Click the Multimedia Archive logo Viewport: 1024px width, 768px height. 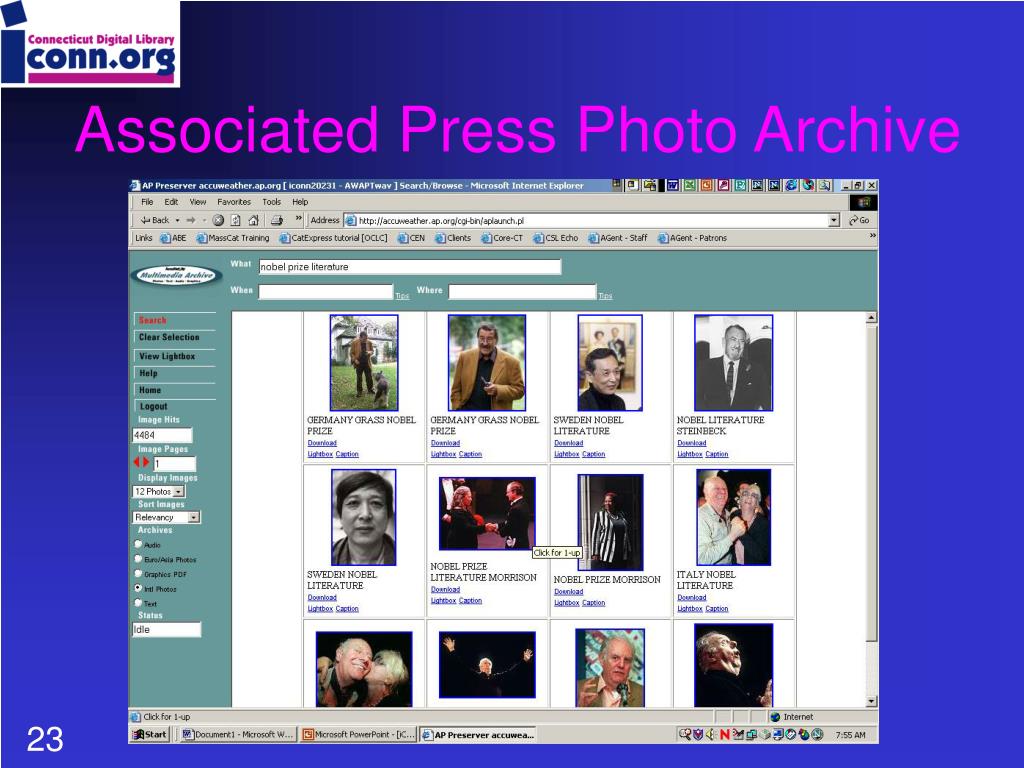point(176,275)
